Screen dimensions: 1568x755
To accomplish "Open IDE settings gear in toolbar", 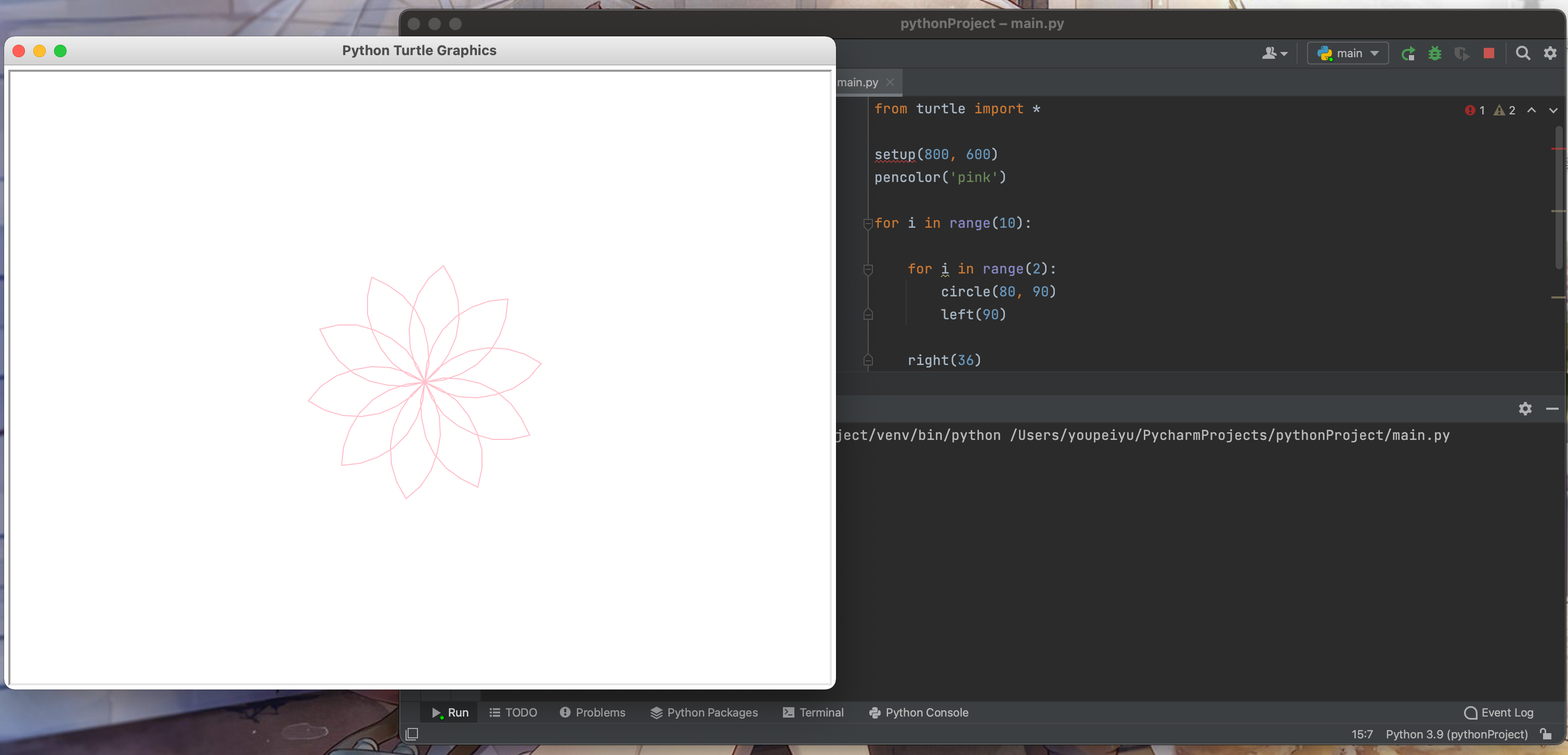I will click(x=1550, y=54).
